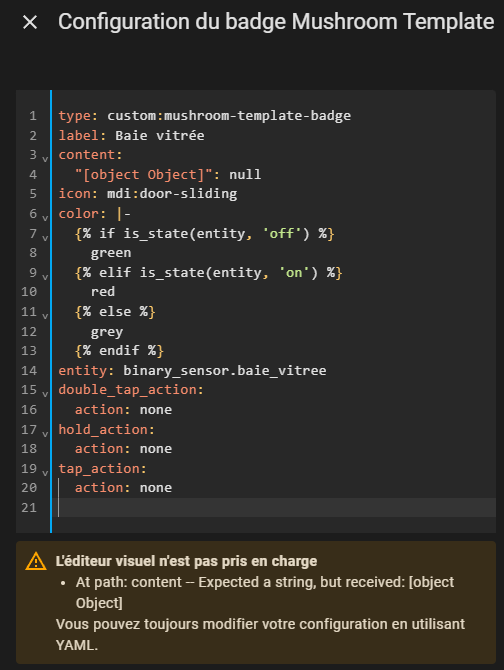This screenshot has height=670, width=504.
Task: Click the word red on line 10
Action: point(103,291)
